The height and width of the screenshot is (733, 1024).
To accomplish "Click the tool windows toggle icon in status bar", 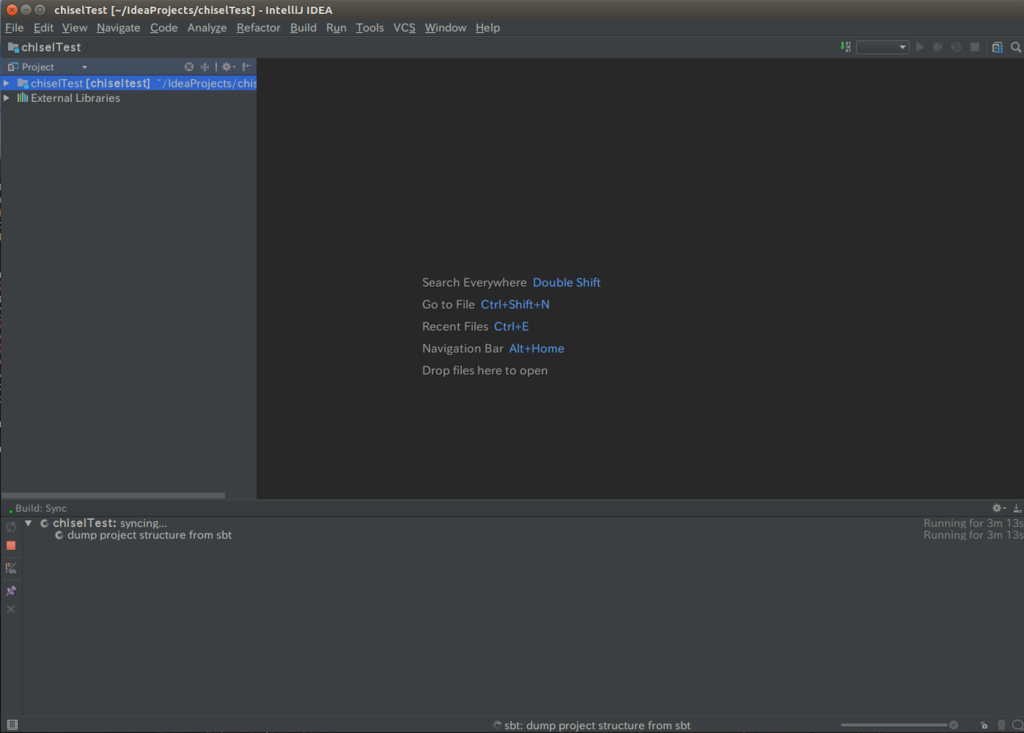I will (12, 725).
